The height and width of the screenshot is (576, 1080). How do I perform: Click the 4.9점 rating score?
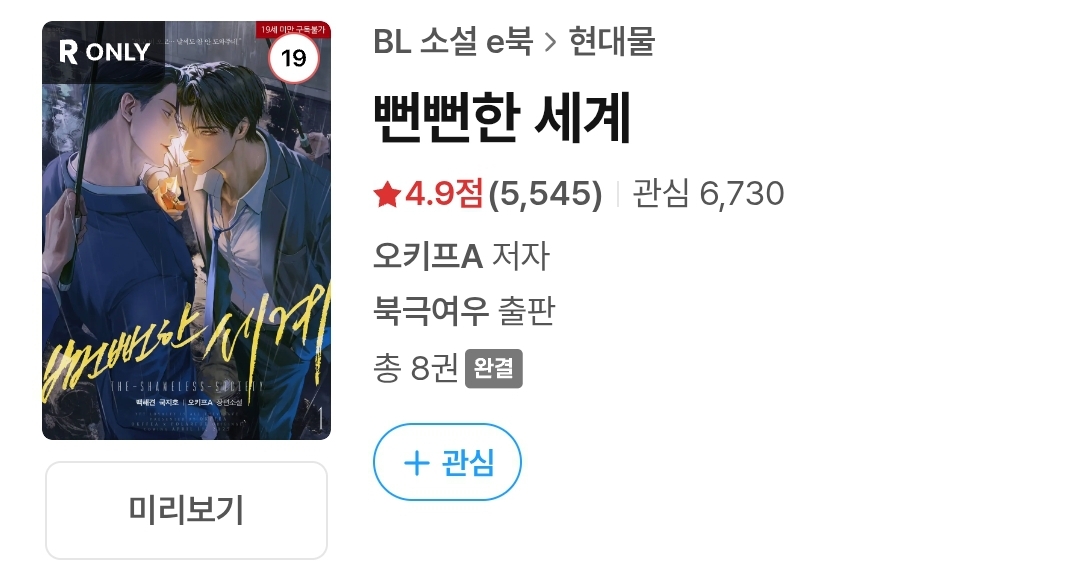[x=444, y=194]
